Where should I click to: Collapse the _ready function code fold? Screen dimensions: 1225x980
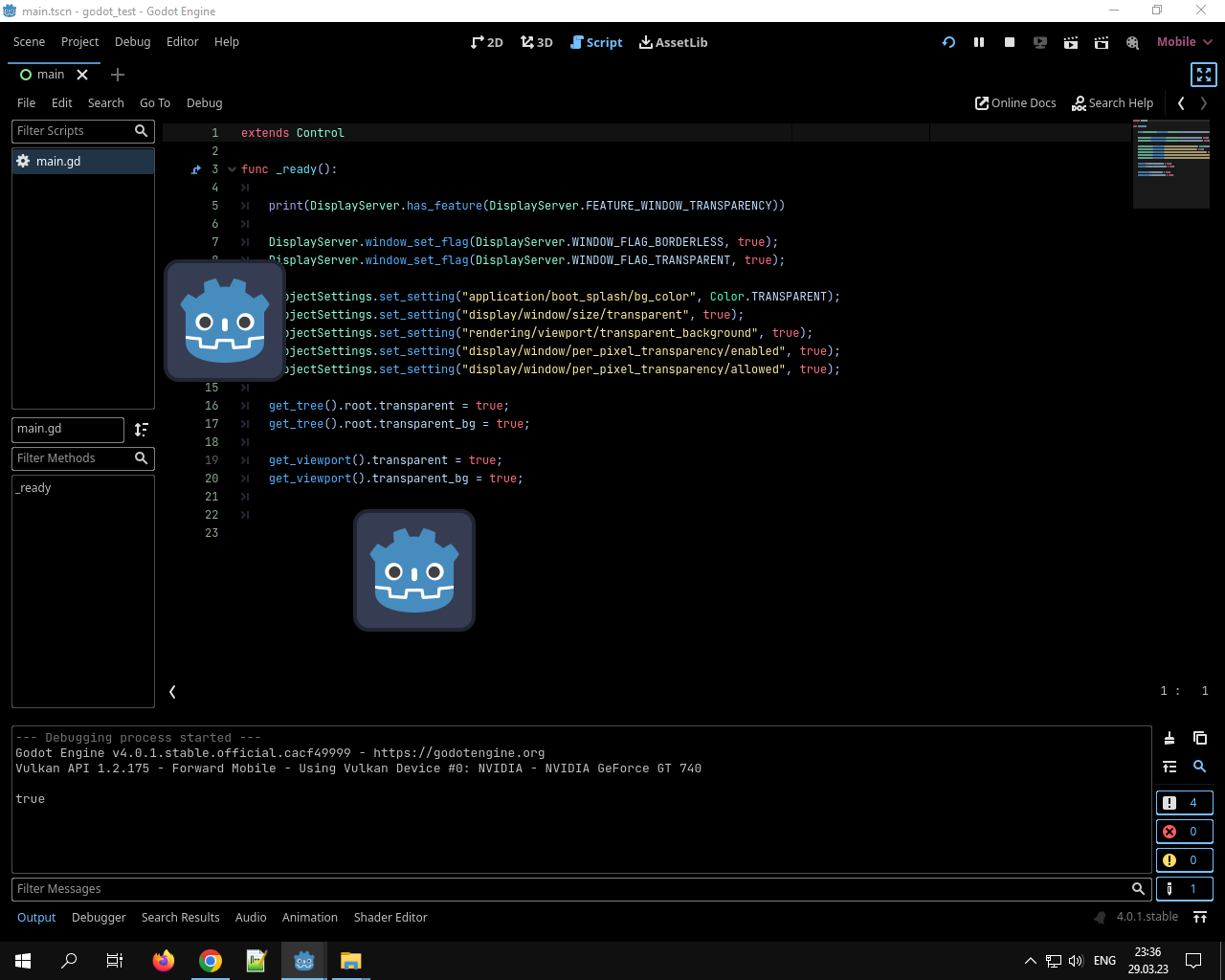tap(232, 168)
